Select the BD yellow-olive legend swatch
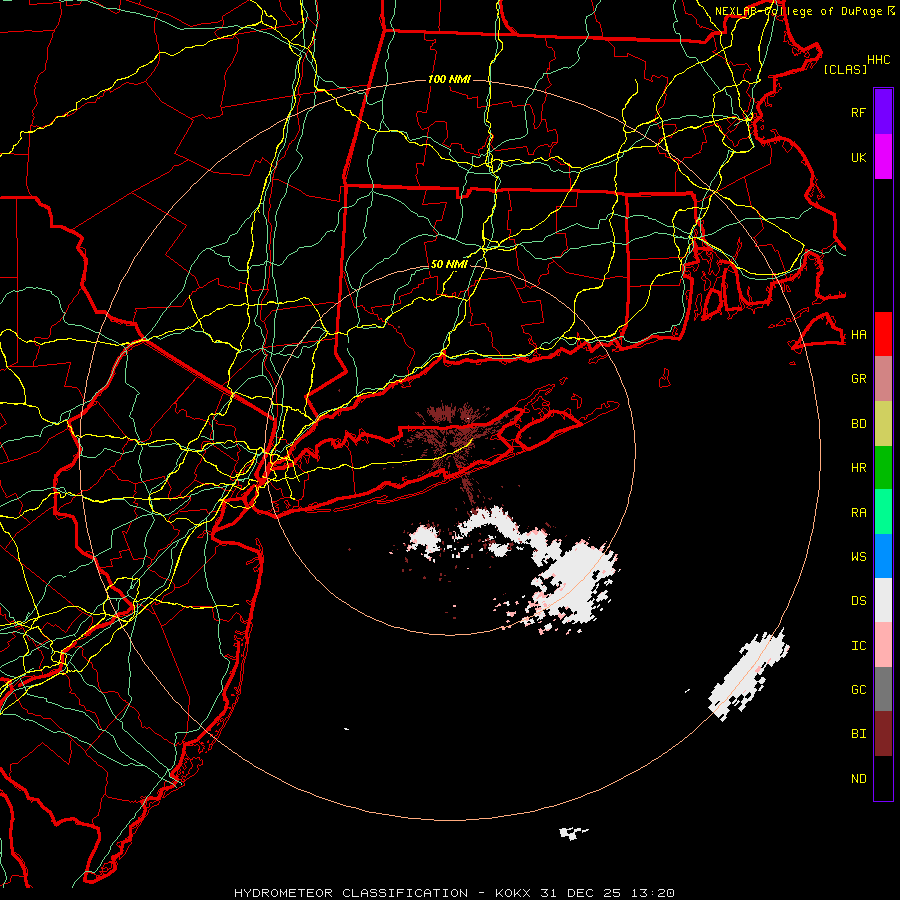 [x=883, y=424]
